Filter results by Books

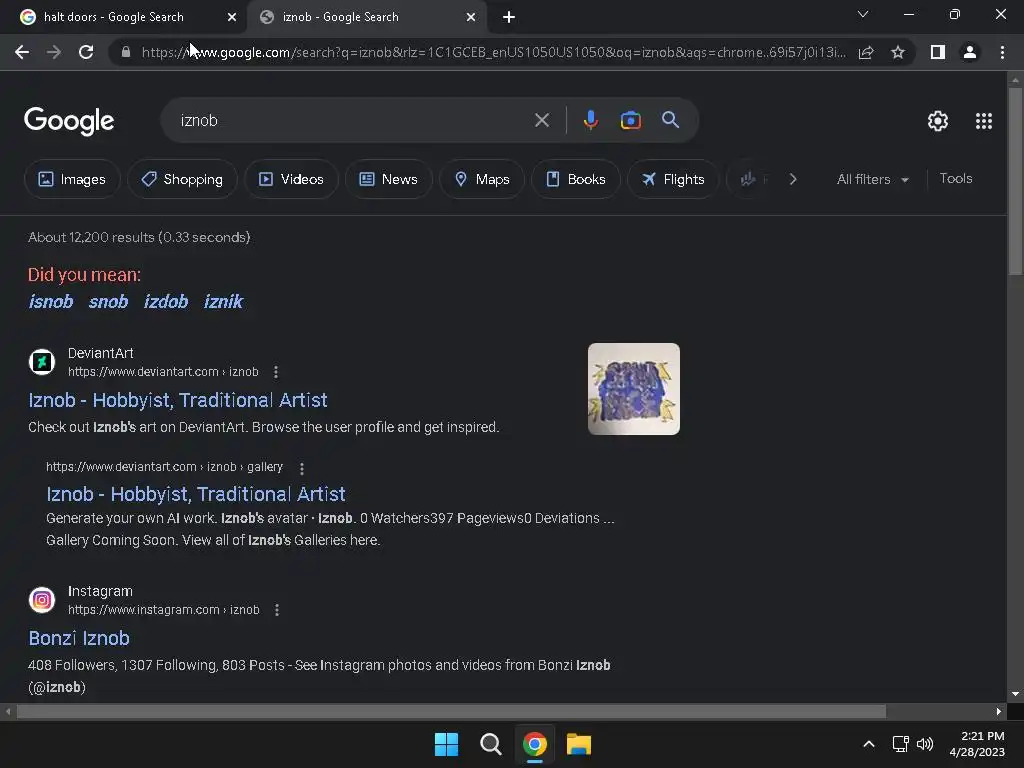point(575,179)
